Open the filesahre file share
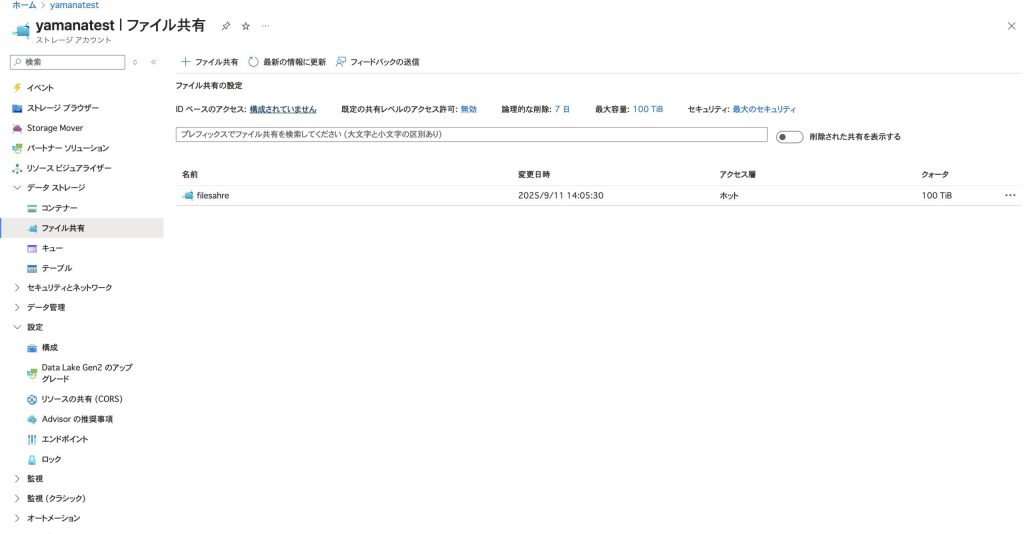Image resolution: width=1024 pixels, height=534 pixels. [213, 196]
